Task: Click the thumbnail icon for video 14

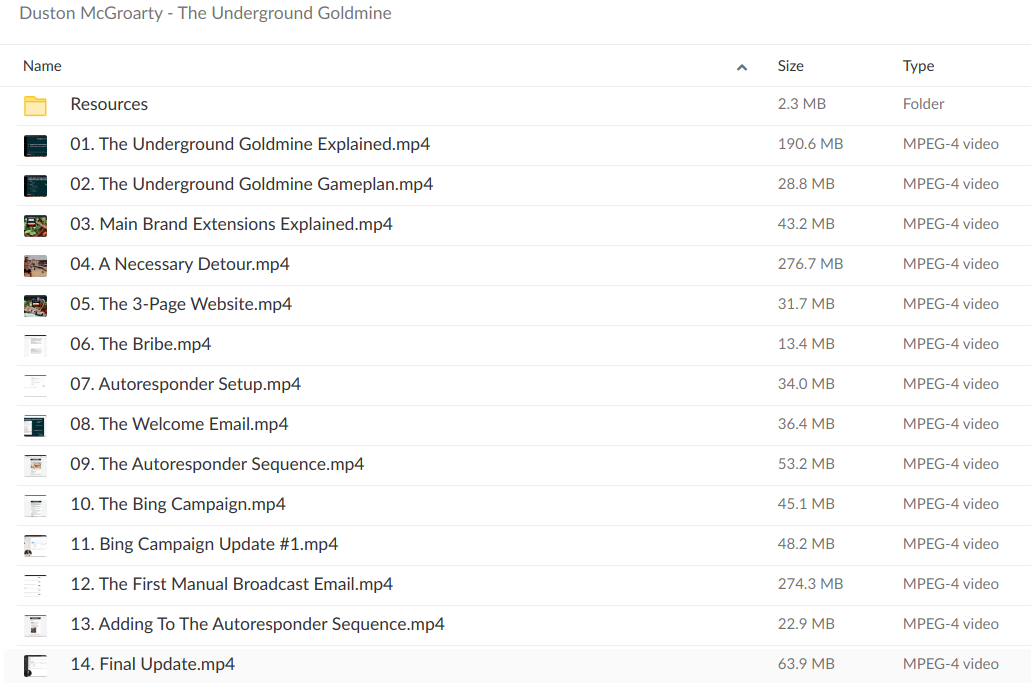Action: [36, 664]
